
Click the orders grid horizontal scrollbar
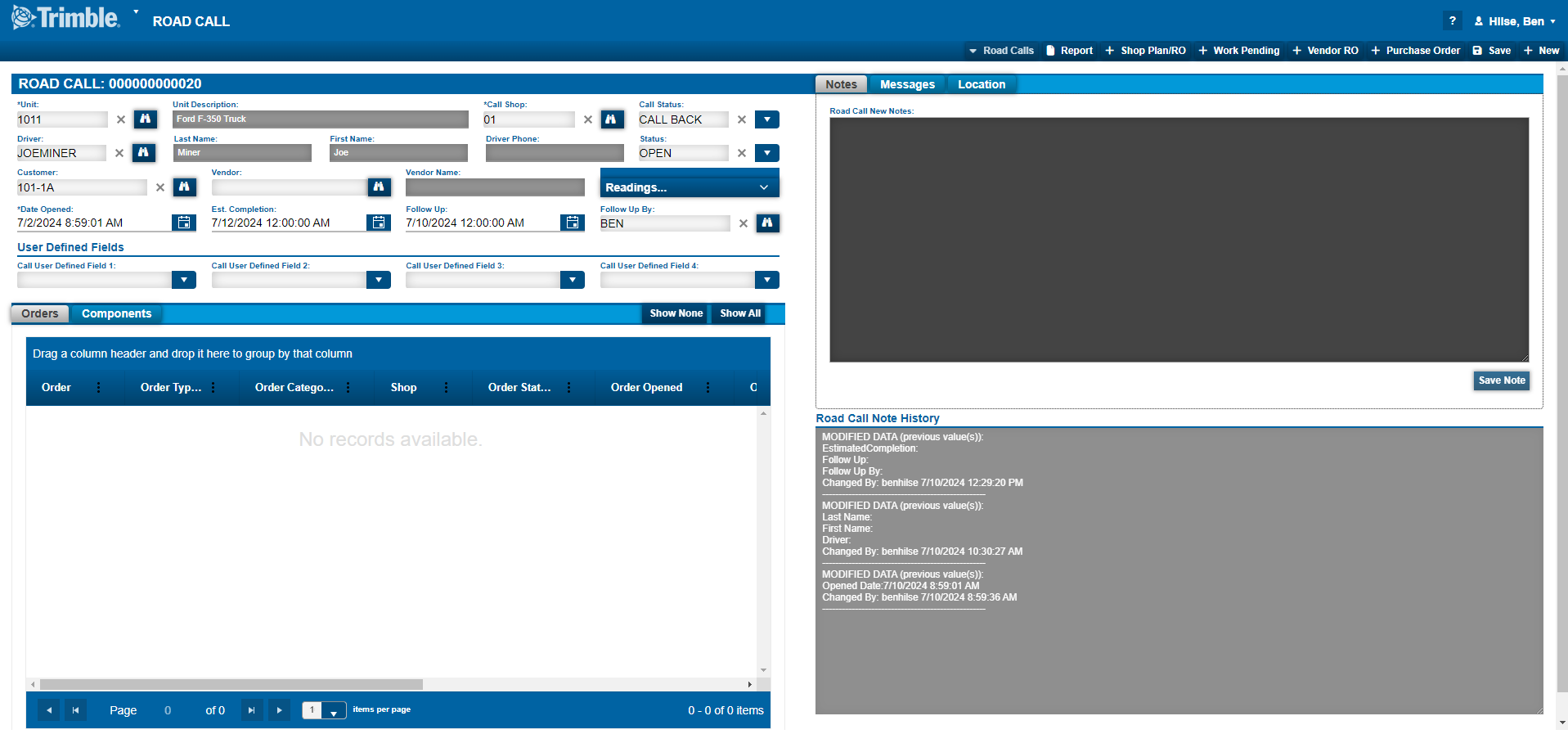(231, 684)
